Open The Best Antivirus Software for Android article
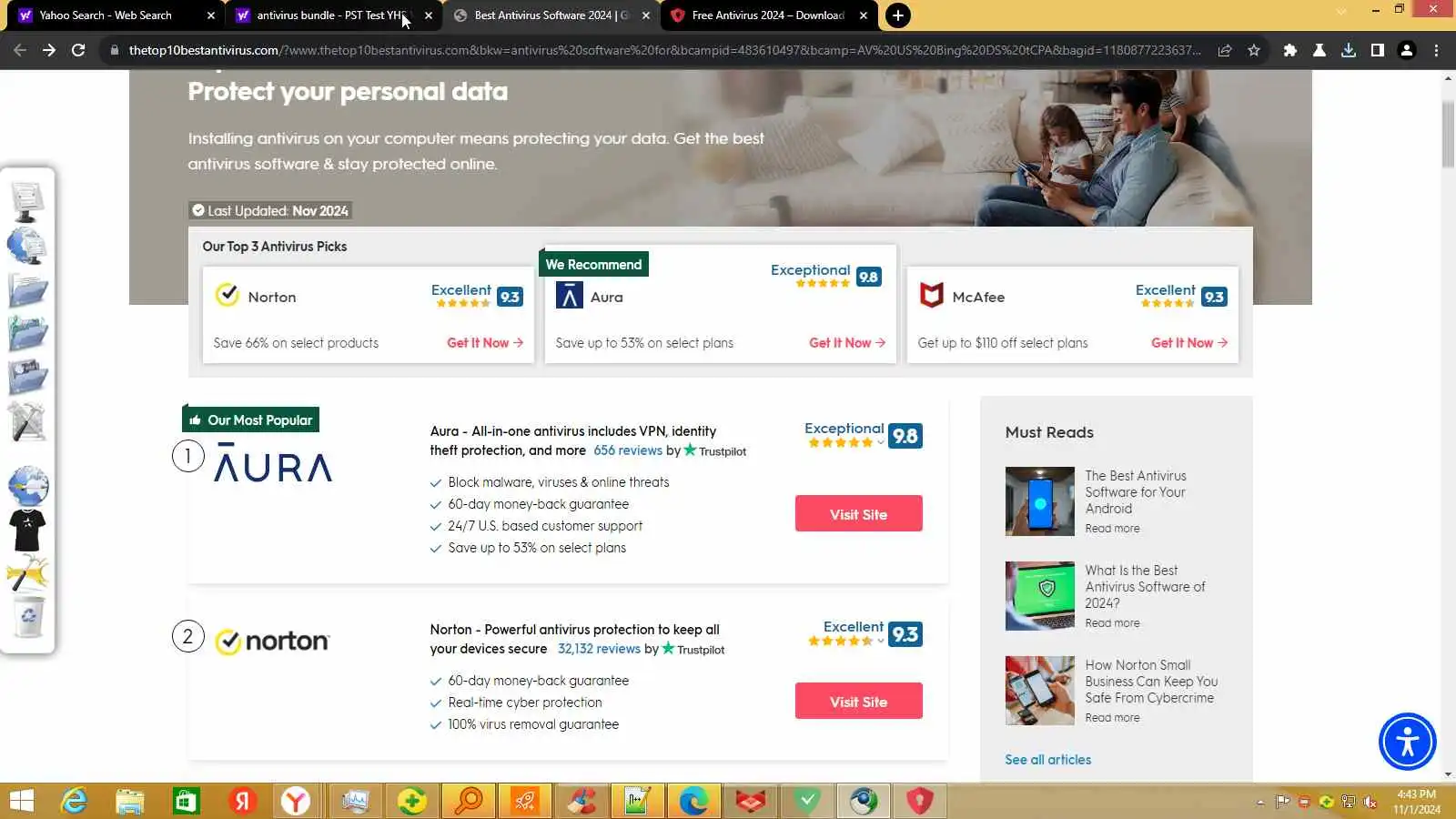Viewport: 1456px width, 819px height. [x=1136, y=492]
